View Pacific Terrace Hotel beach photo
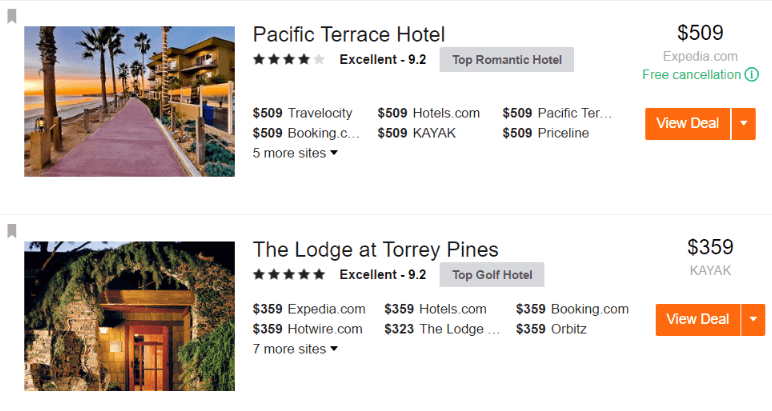Image resolution: width=772 pixels, height=411 pixels. click(129, 101)
